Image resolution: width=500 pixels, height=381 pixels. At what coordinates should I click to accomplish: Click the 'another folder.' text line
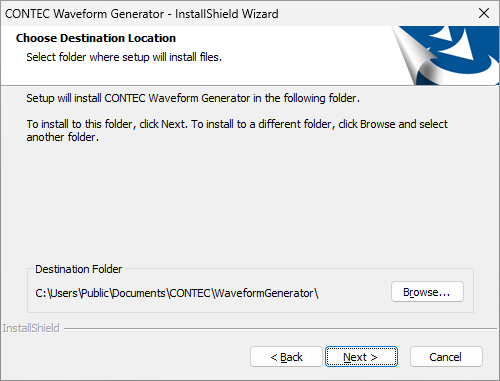coord(63,137)
